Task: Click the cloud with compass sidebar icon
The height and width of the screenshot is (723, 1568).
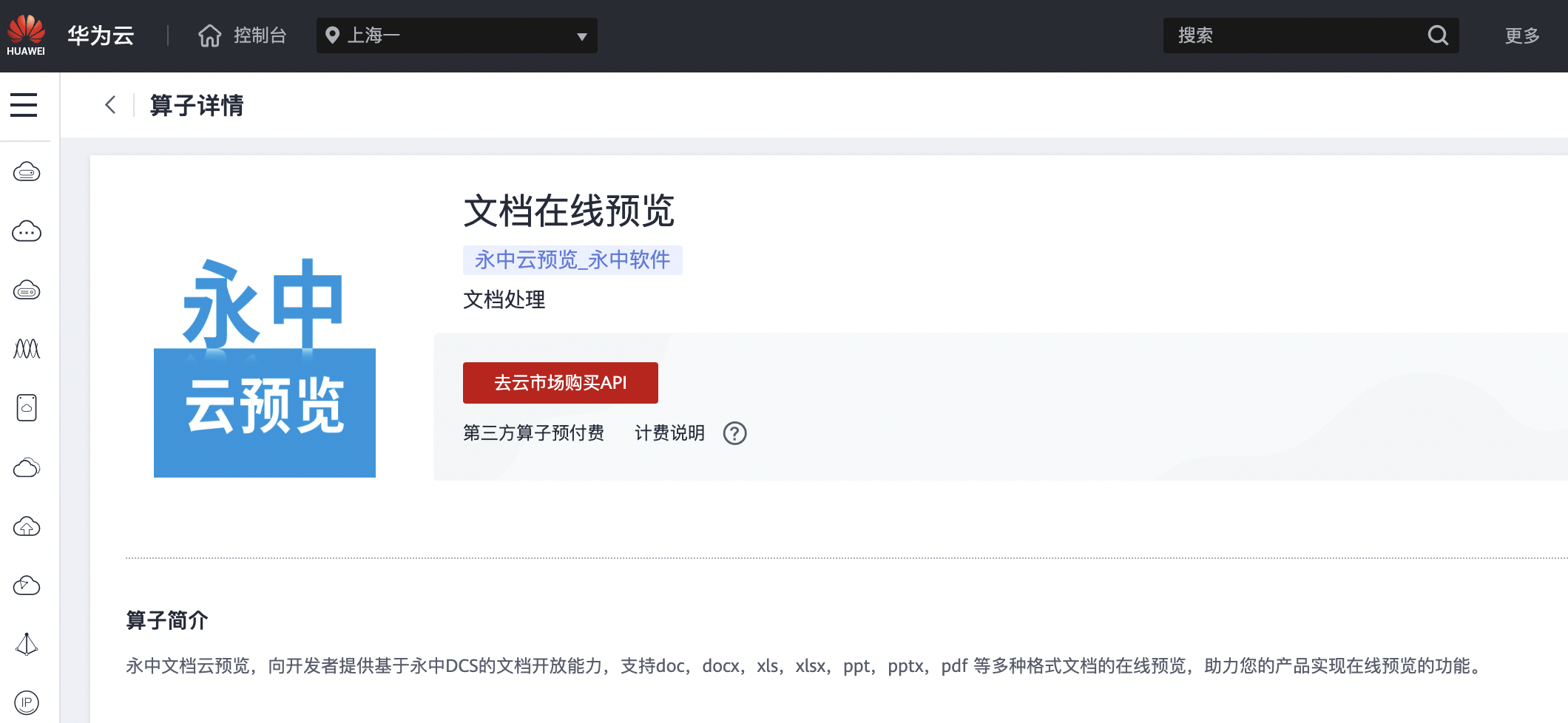Action: point(27,585)
